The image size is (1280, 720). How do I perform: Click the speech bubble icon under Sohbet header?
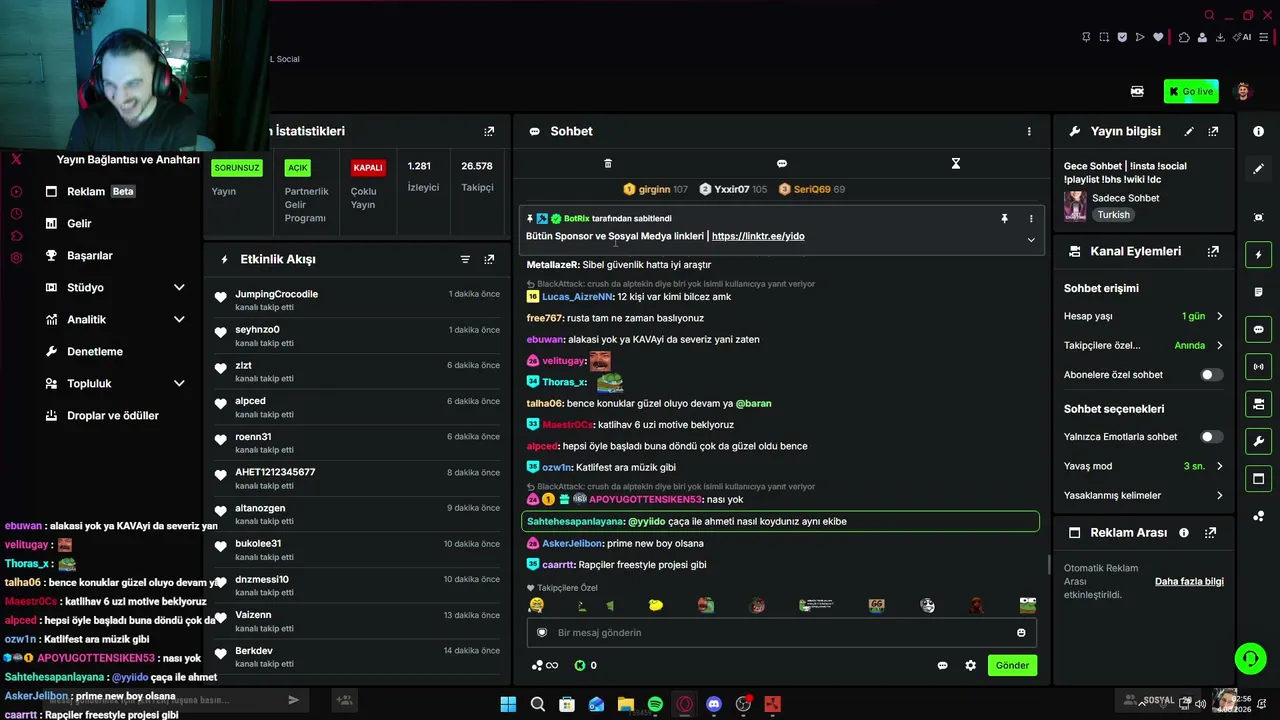click(x=782, y=163)
